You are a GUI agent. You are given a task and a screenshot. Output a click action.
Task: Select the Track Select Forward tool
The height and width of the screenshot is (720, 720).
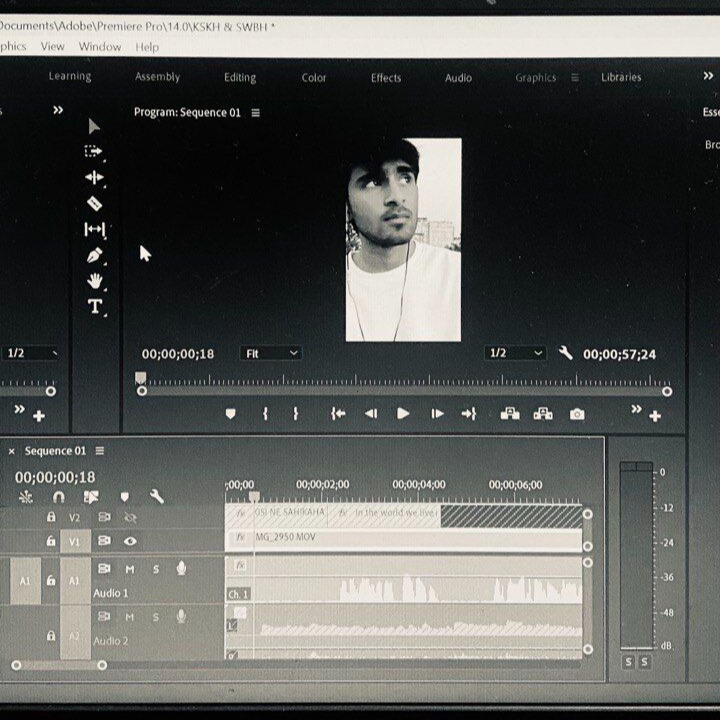[93, 151]
